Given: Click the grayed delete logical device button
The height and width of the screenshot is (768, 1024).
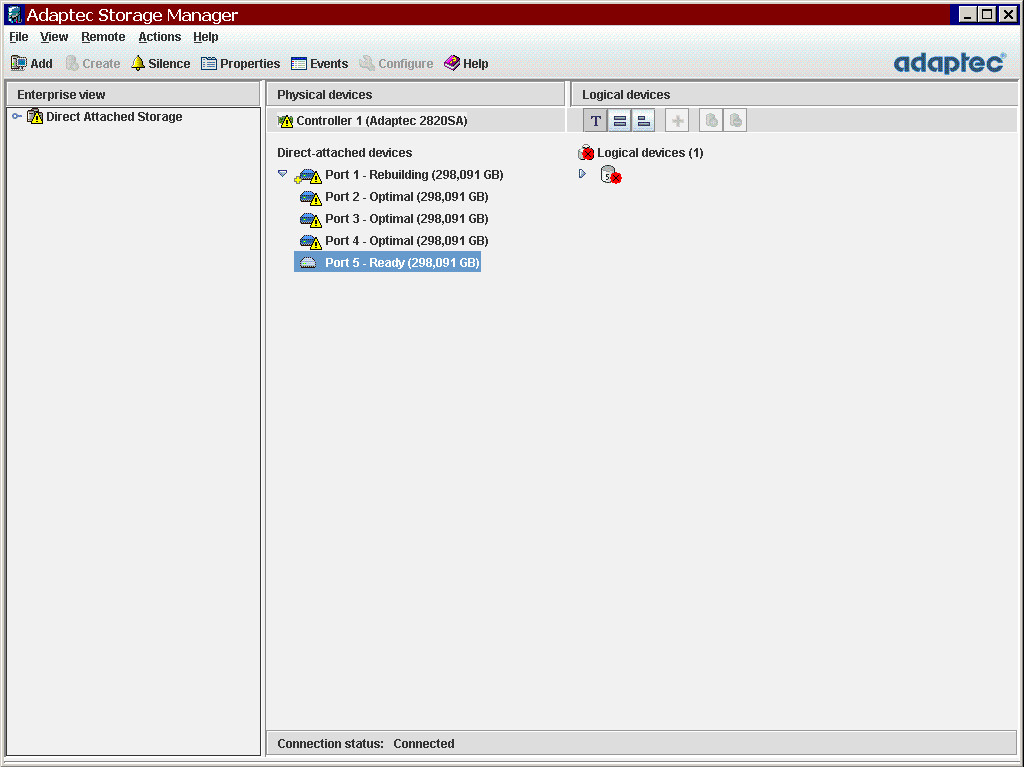Looking at the screenshot, I should (735, 121).
